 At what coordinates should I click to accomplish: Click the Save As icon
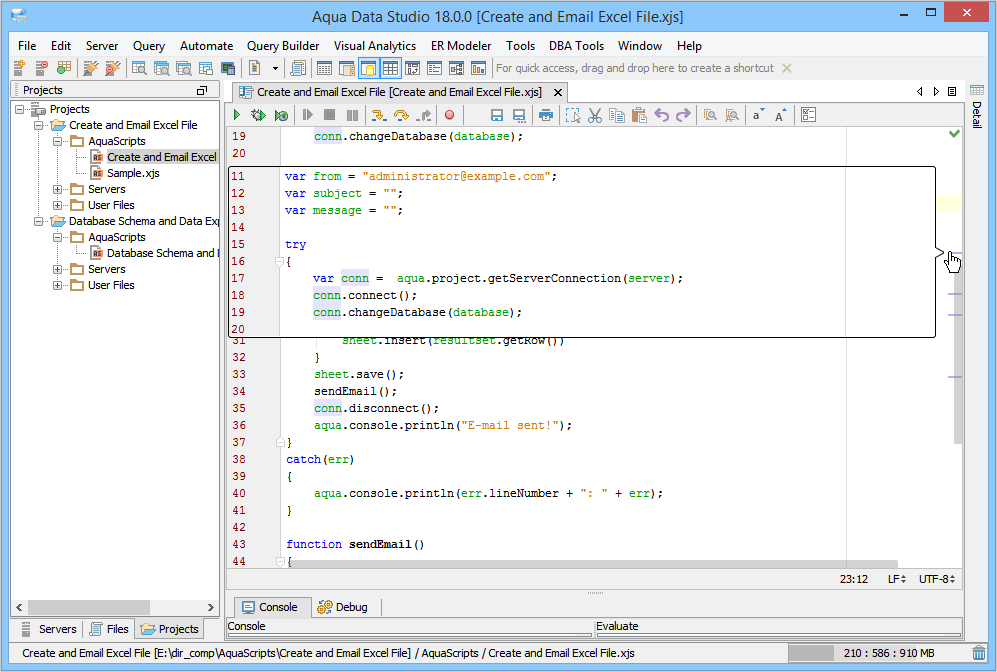tap(519, 115)
